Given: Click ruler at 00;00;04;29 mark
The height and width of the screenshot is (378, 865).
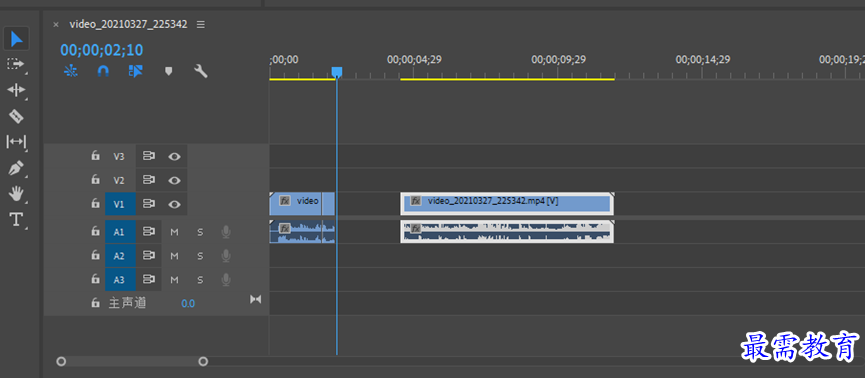Looking at the screenshot, I should pyautogui.click(x=414, y=60).
